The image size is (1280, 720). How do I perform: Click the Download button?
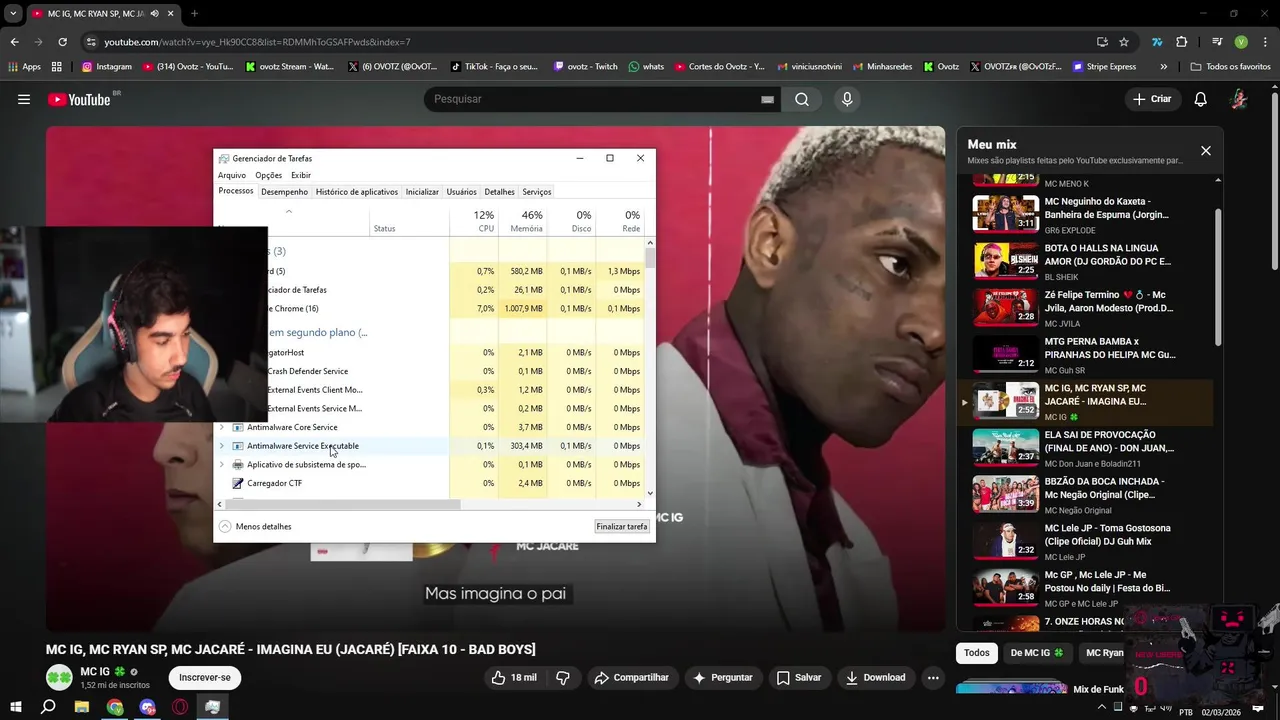(x=875, y=678)
